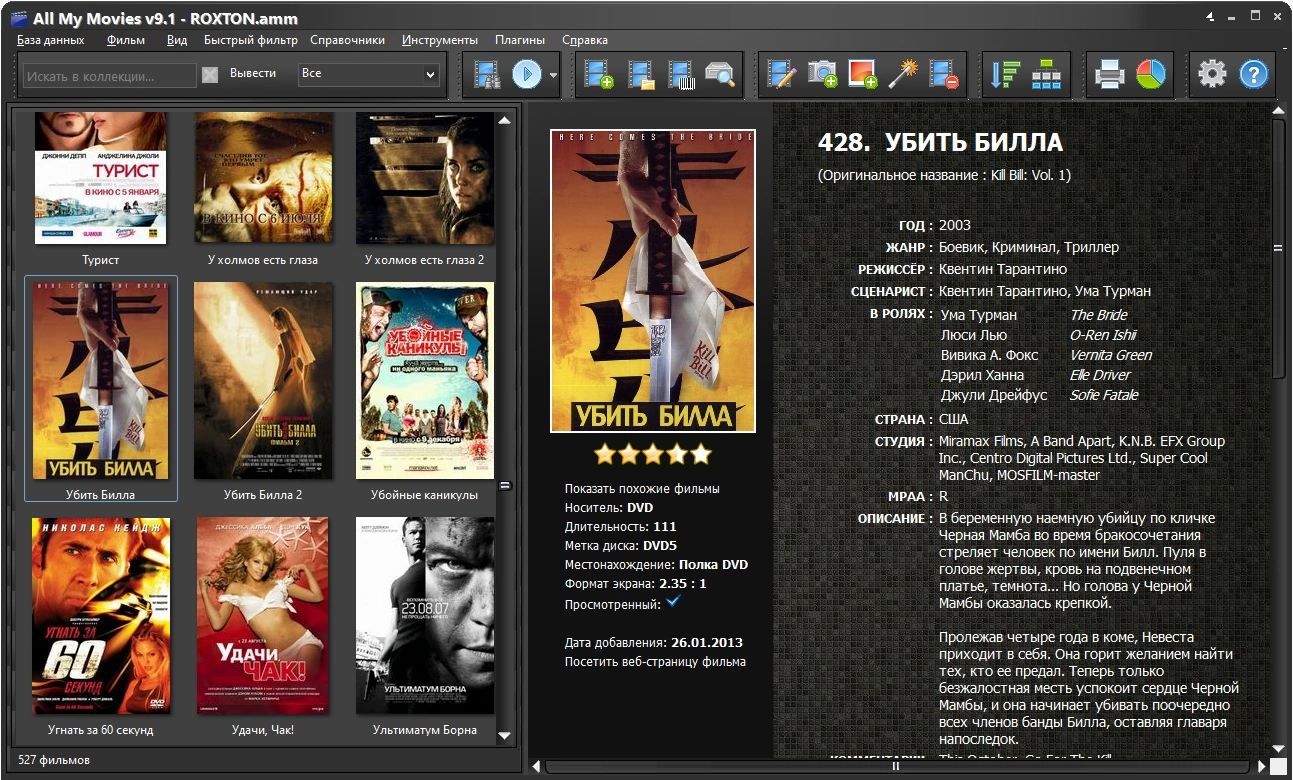This screenshot has height=780, width=1293.
Task: Click the details panel scroll up arrow
Action: [1278, 111]
